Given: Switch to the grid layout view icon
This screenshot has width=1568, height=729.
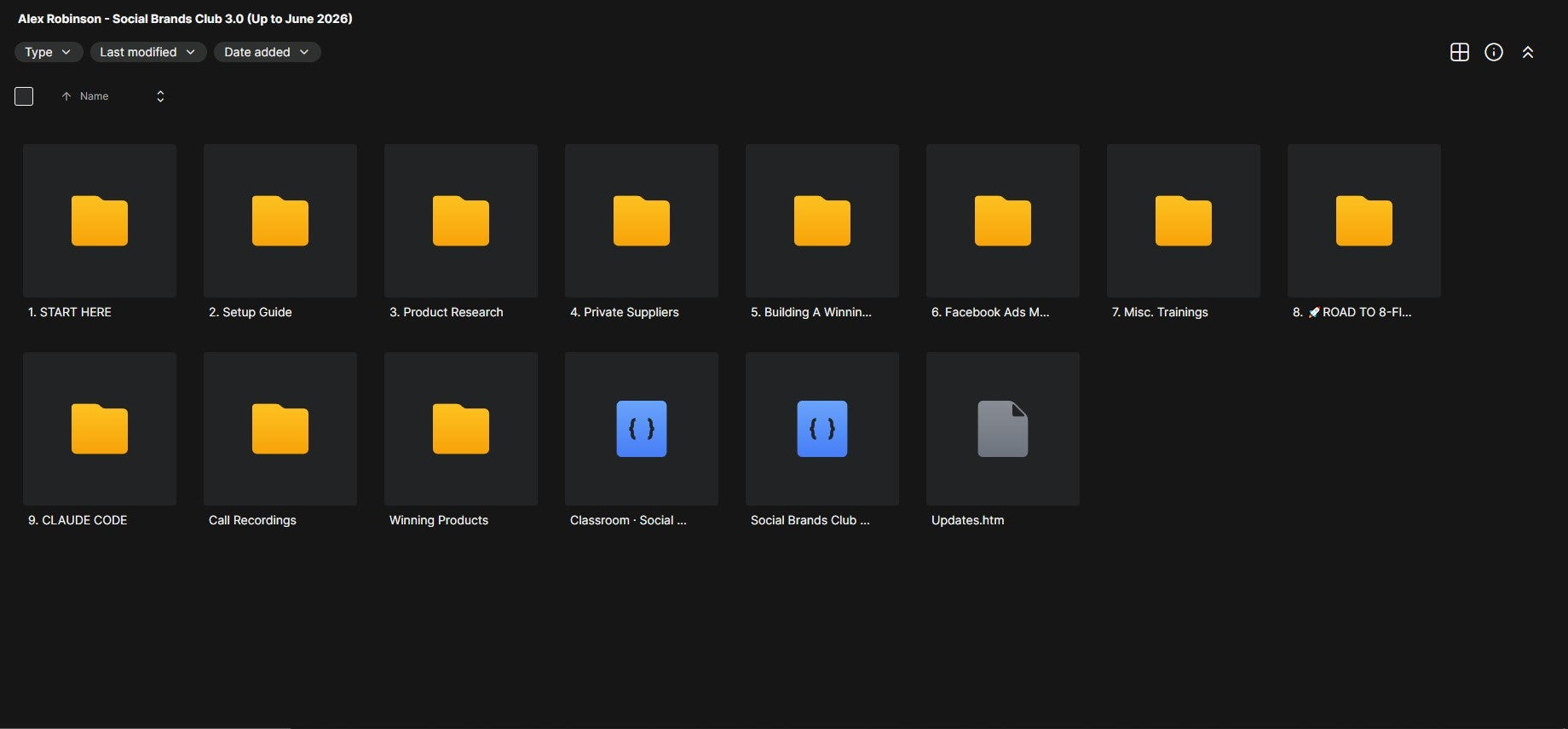Looking at the screenshot, I should [1459, 52].
